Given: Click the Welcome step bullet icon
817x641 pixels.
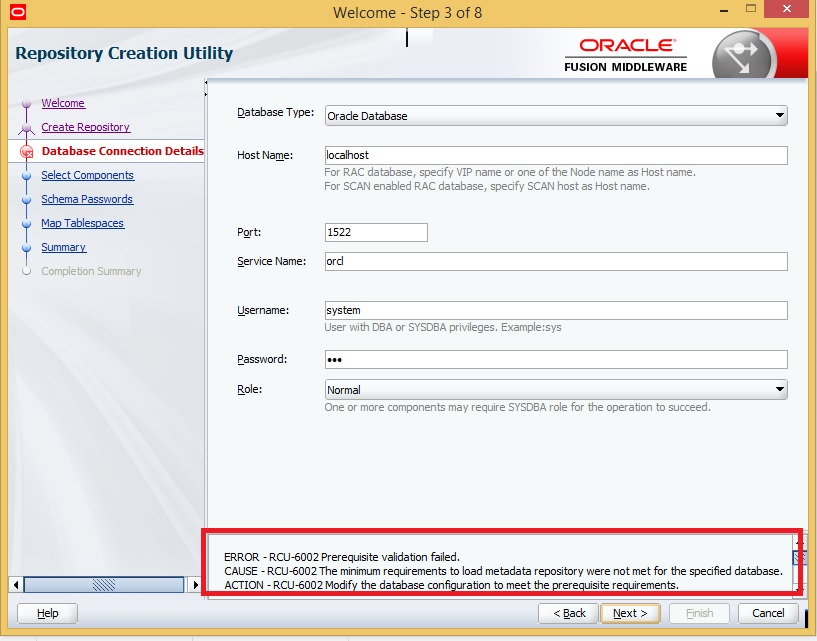Looking at the screenshot, I should [x=27, y=104].
